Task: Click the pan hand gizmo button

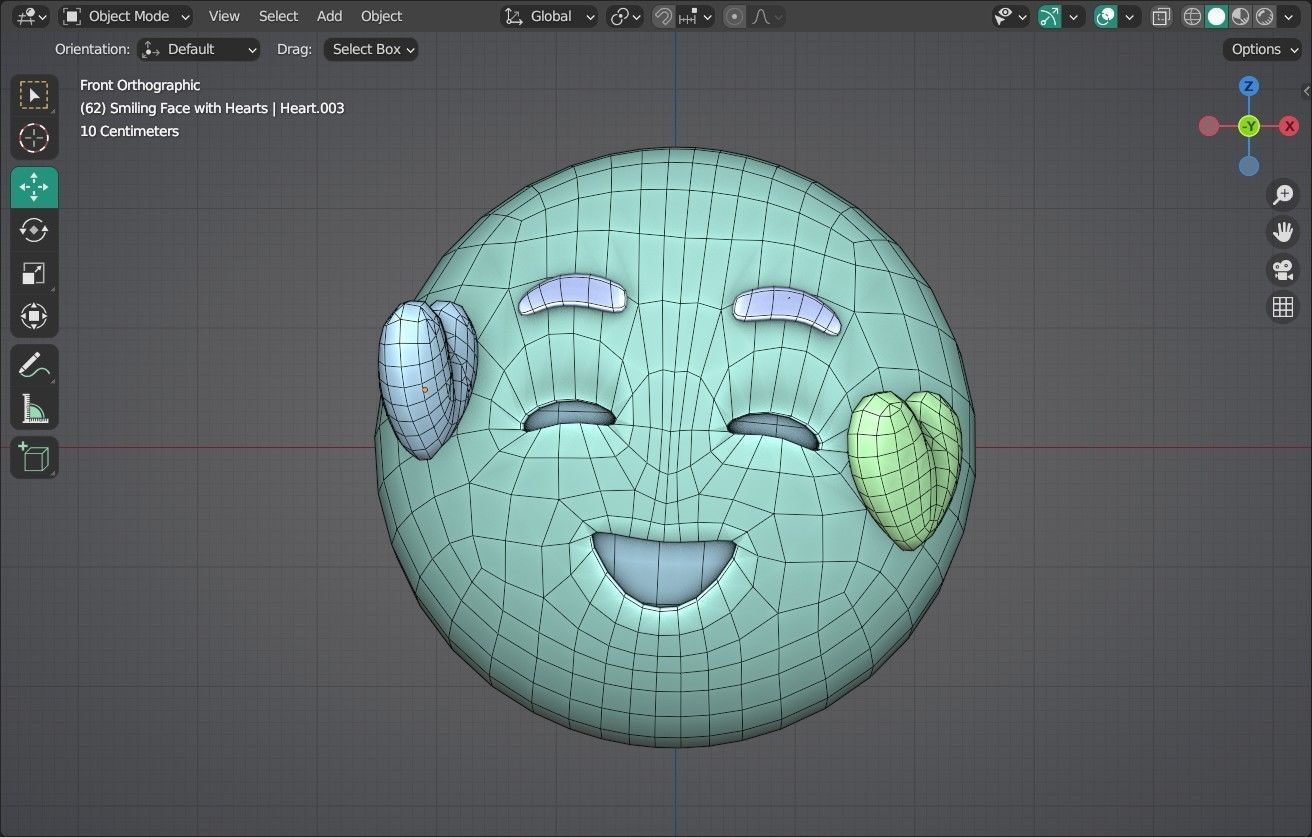Action: point(1282,232)
